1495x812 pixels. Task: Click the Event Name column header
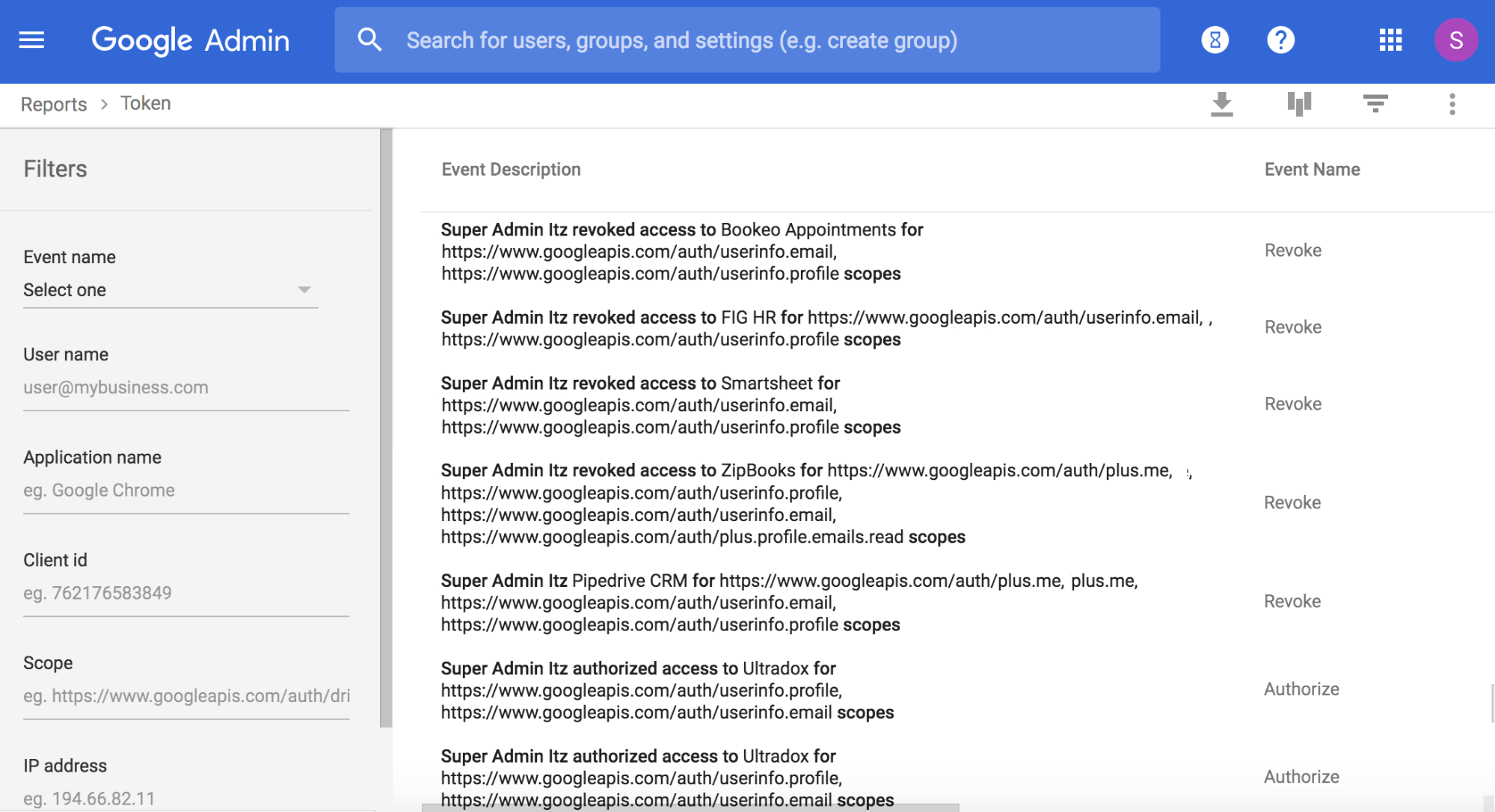pos(1312,170)
